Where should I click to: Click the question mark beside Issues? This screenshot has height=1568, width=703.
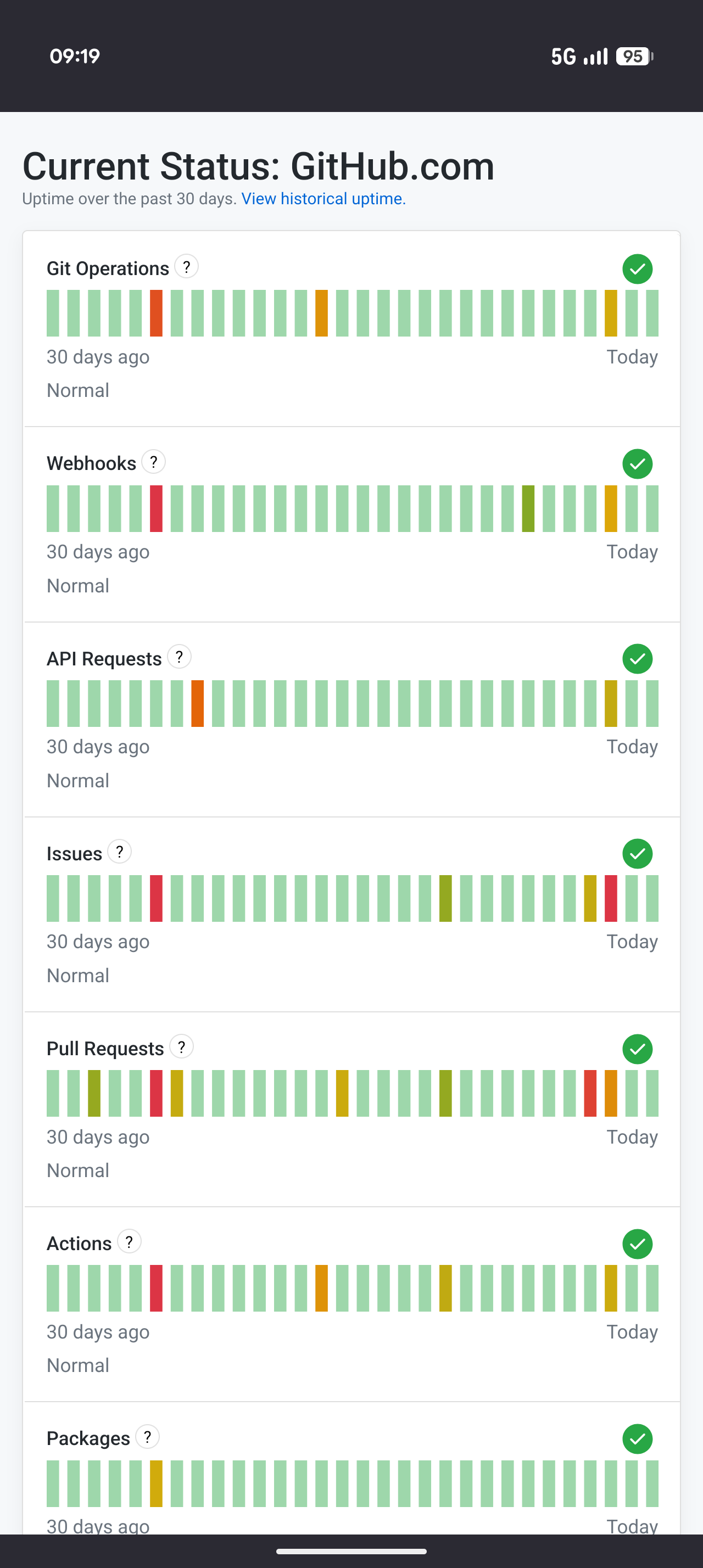[119, 852]
